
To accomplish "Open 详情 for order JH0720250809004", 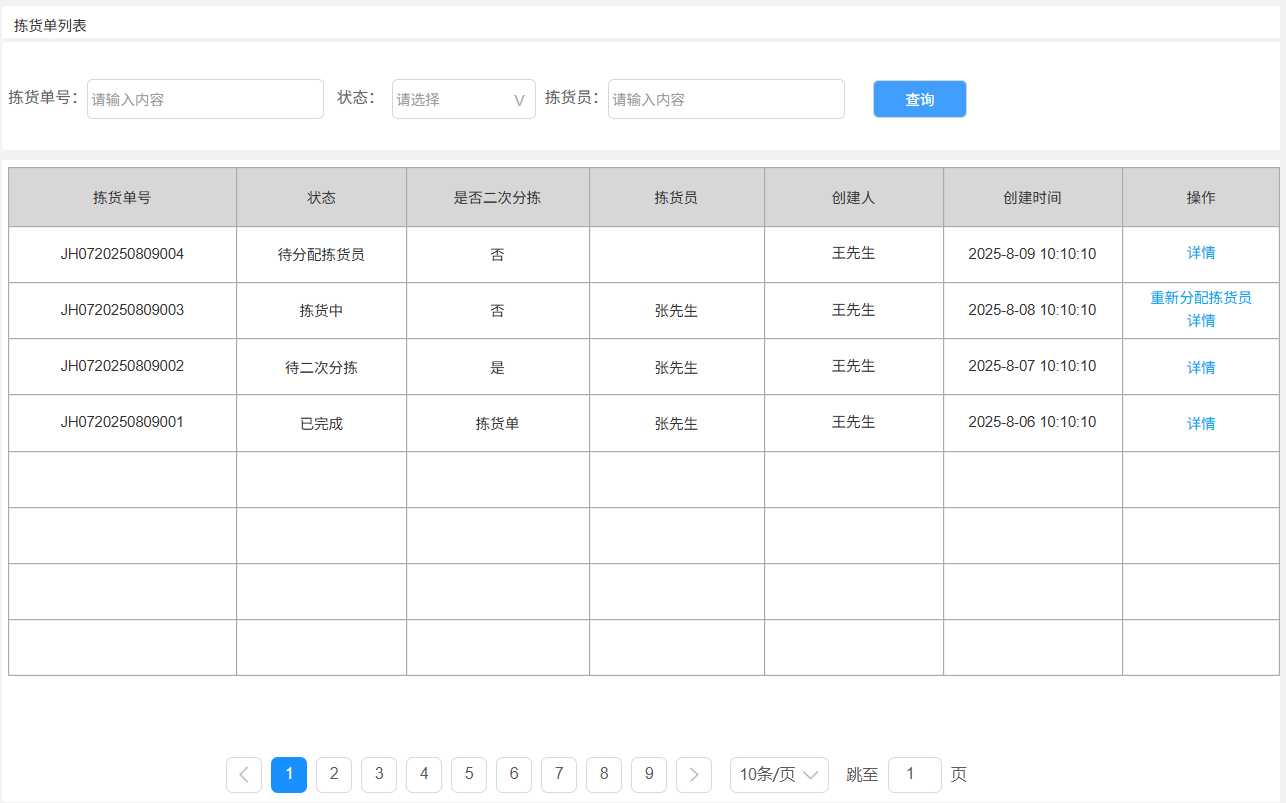I will (1200, 253).
